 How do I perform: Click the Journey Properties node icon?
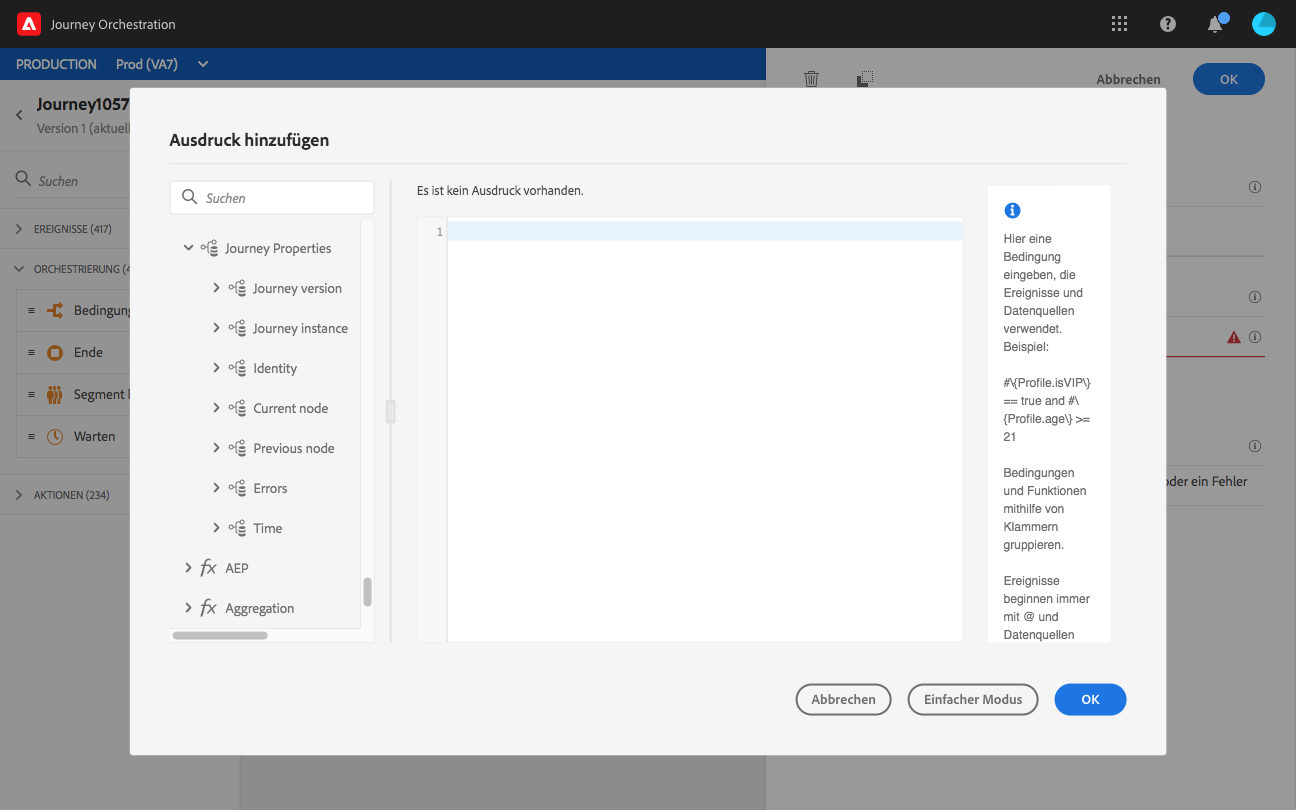(x=209, y=248)
